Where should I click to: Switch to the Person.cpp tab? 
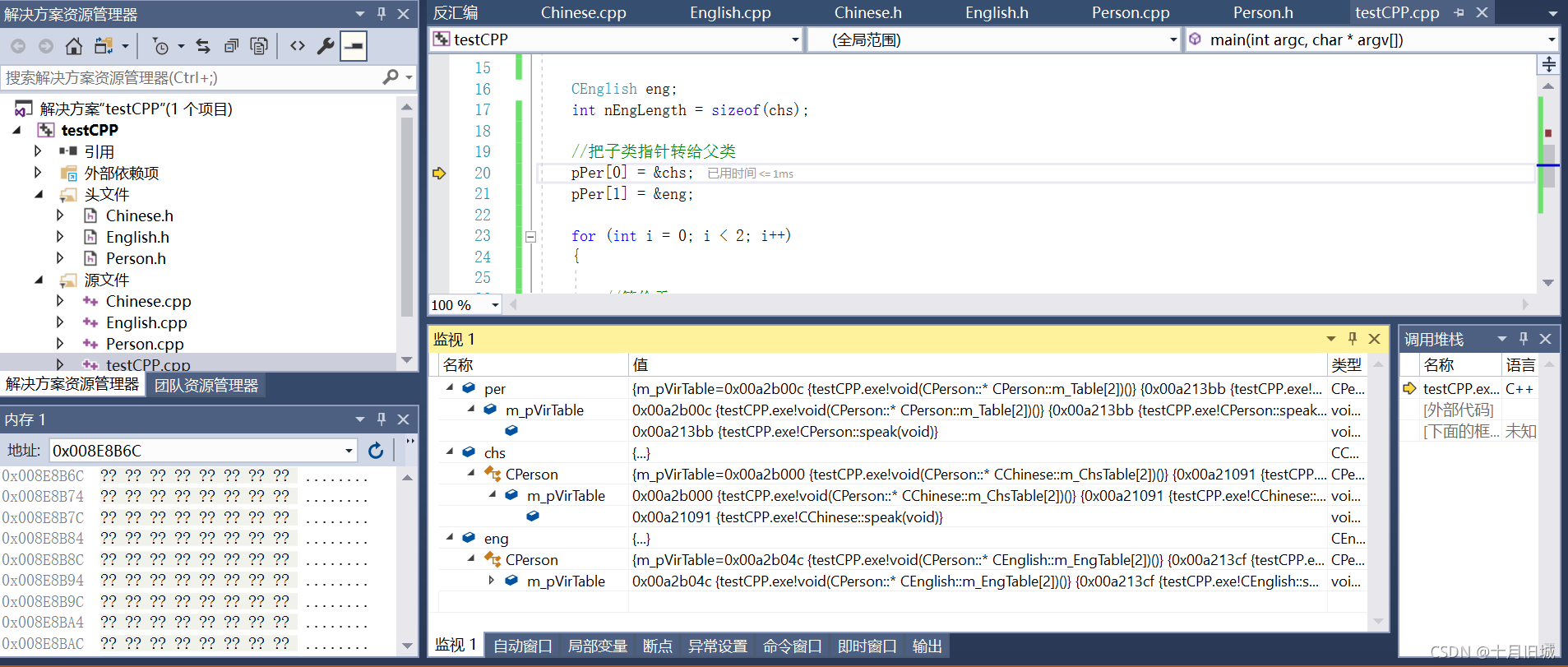1131,12
